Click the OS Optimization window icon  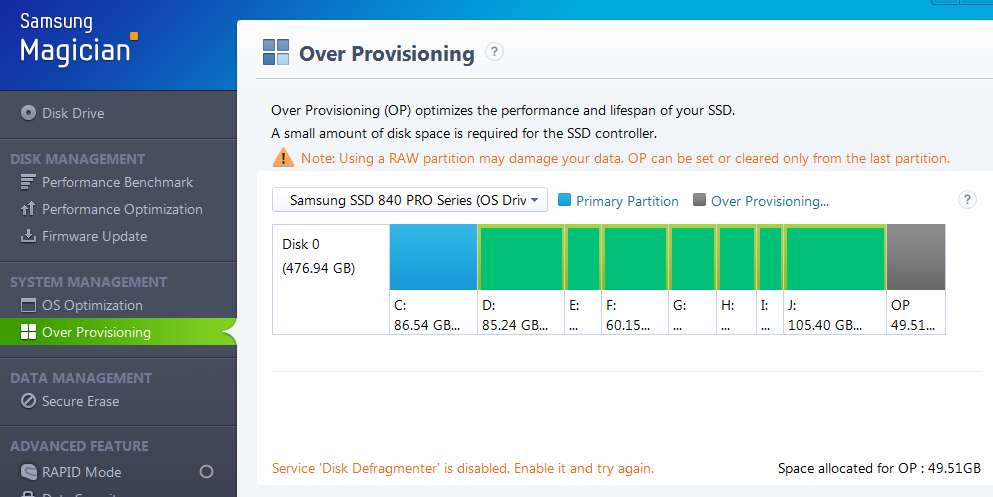(x=28, y=305)
